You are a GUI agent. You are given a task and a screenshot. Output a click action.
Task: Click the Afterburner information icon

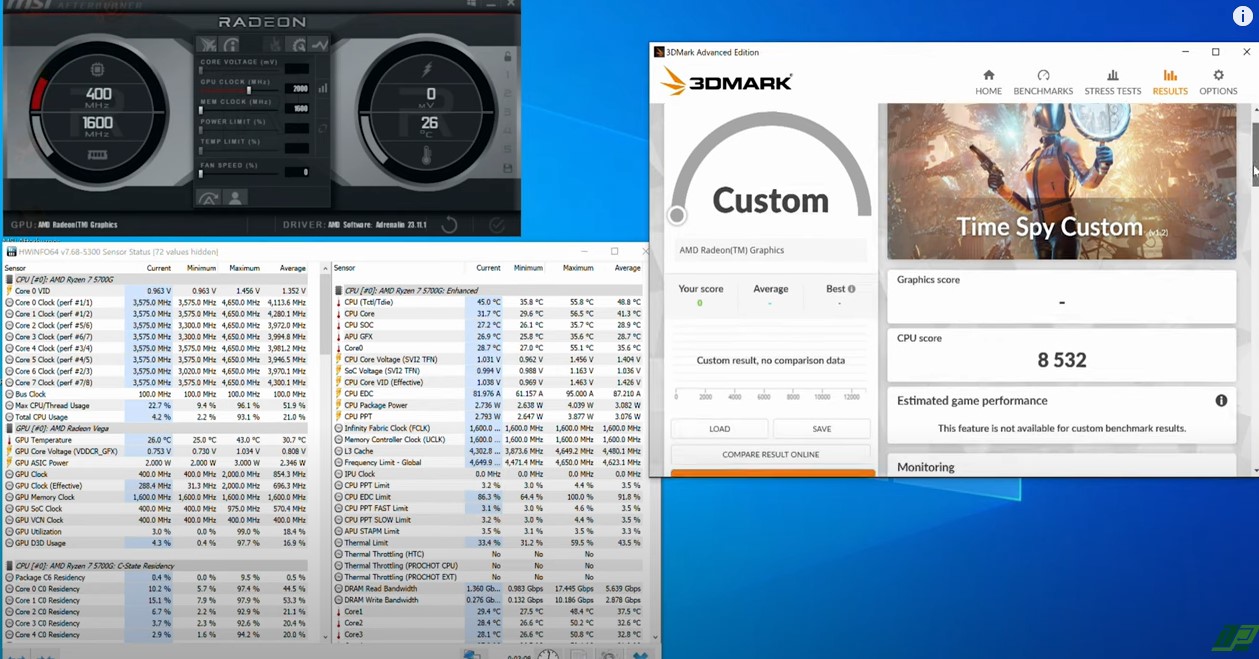coord(230,44)
